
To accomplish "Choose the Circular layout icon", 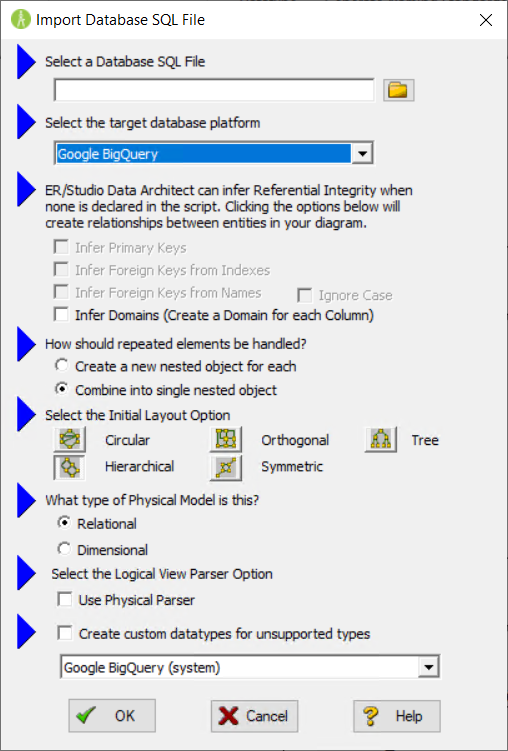I will click(x=69, y=440).
